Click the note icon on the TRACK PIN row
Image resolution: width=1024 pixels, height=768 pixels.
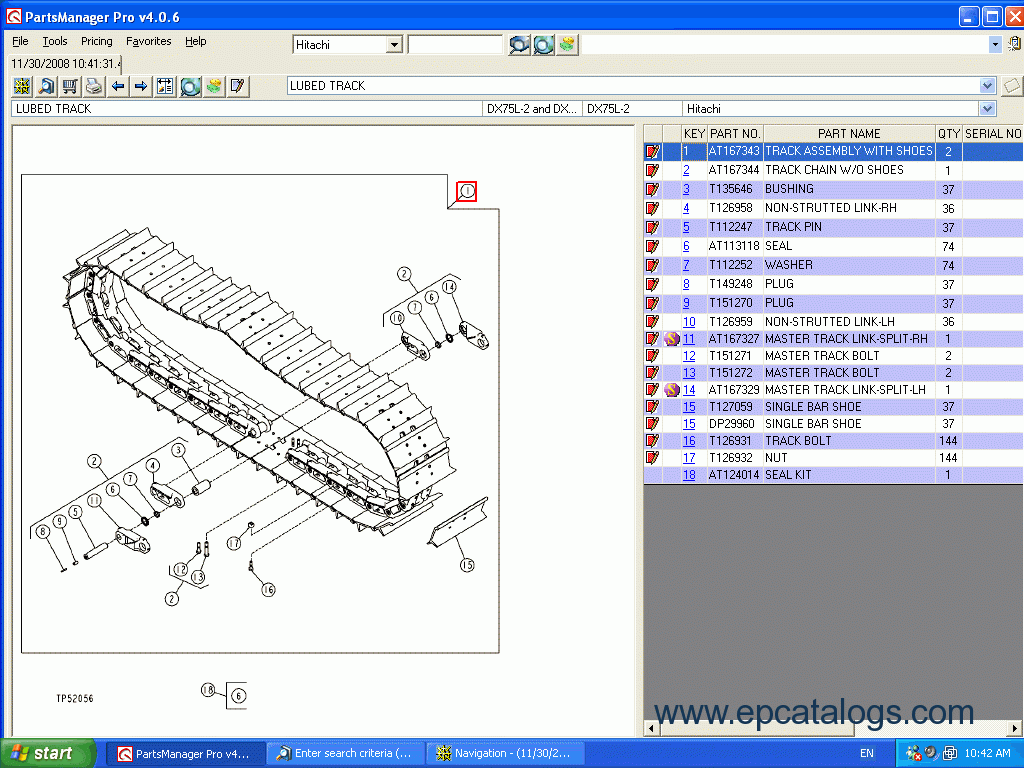pos(652,227)
